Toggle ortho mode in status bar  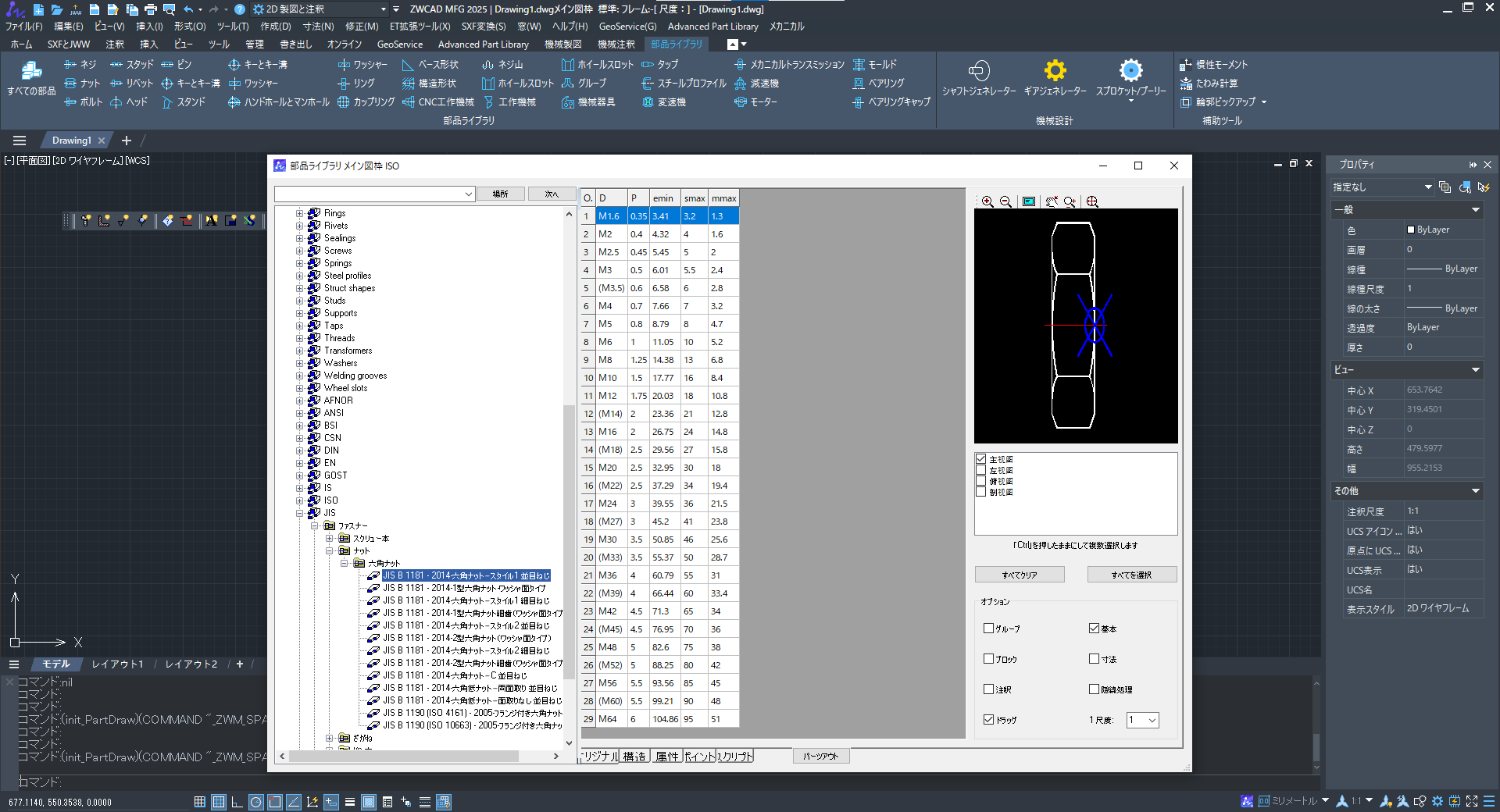[237, 802]
